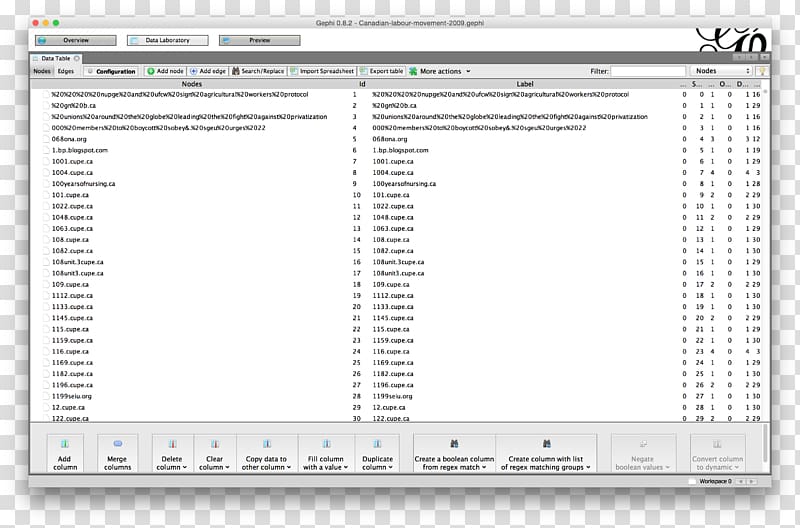Screen dimensions: 800x528
Task: Show the Nodes table
Action: (42, 71)
